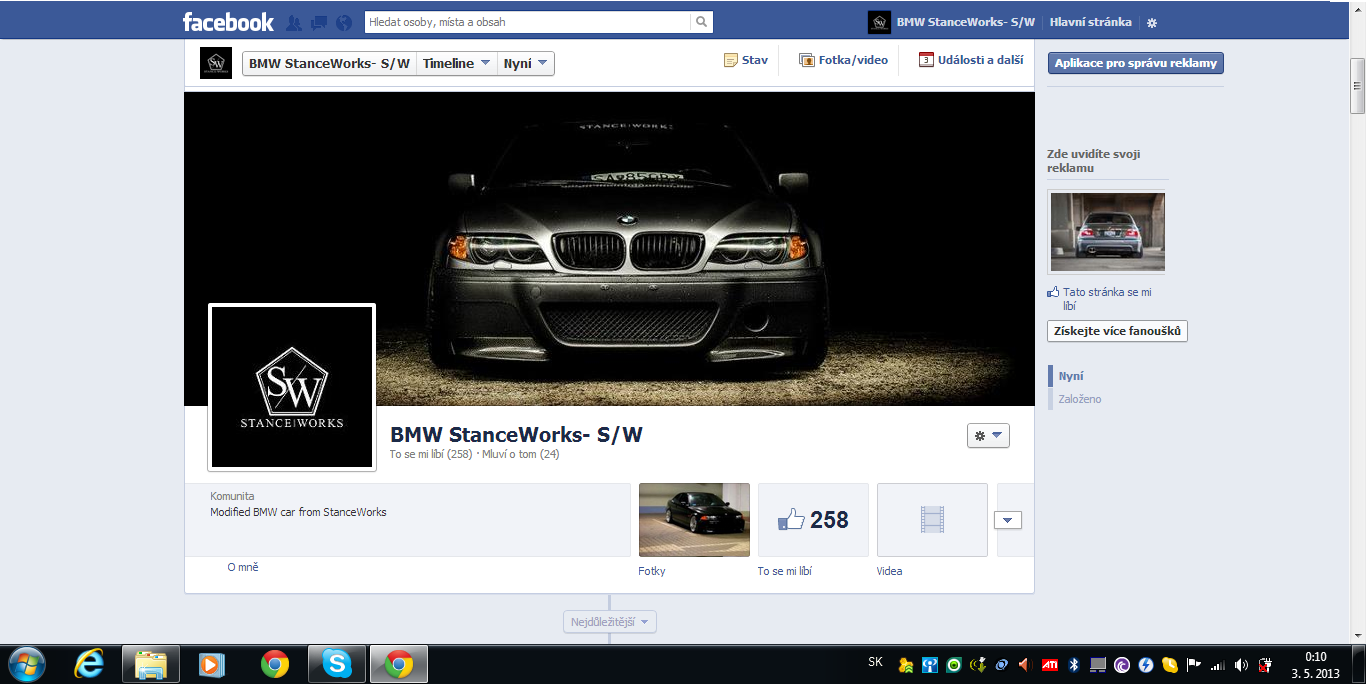Select Nyní in timeline navigation
Viewport: 1366px width, 684px height.
tap(1071, 376)
